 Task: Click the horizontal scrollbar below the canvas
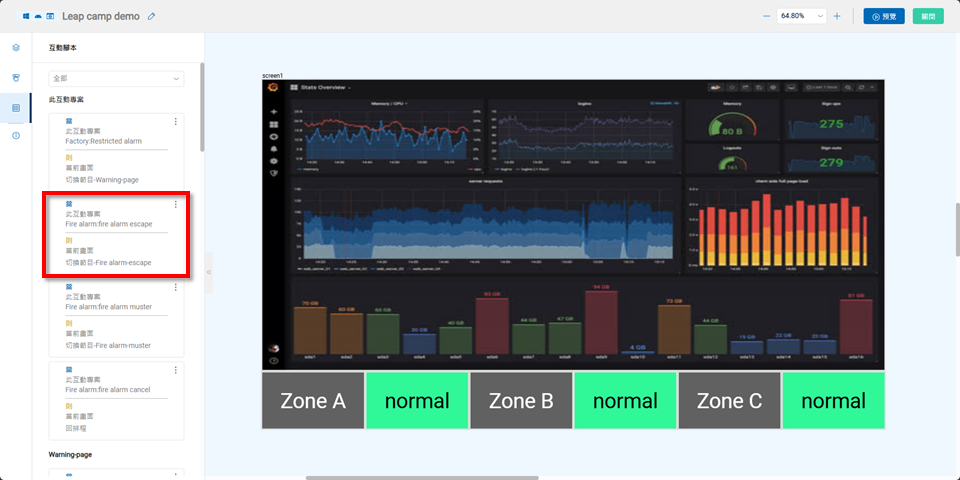(450, 477)
